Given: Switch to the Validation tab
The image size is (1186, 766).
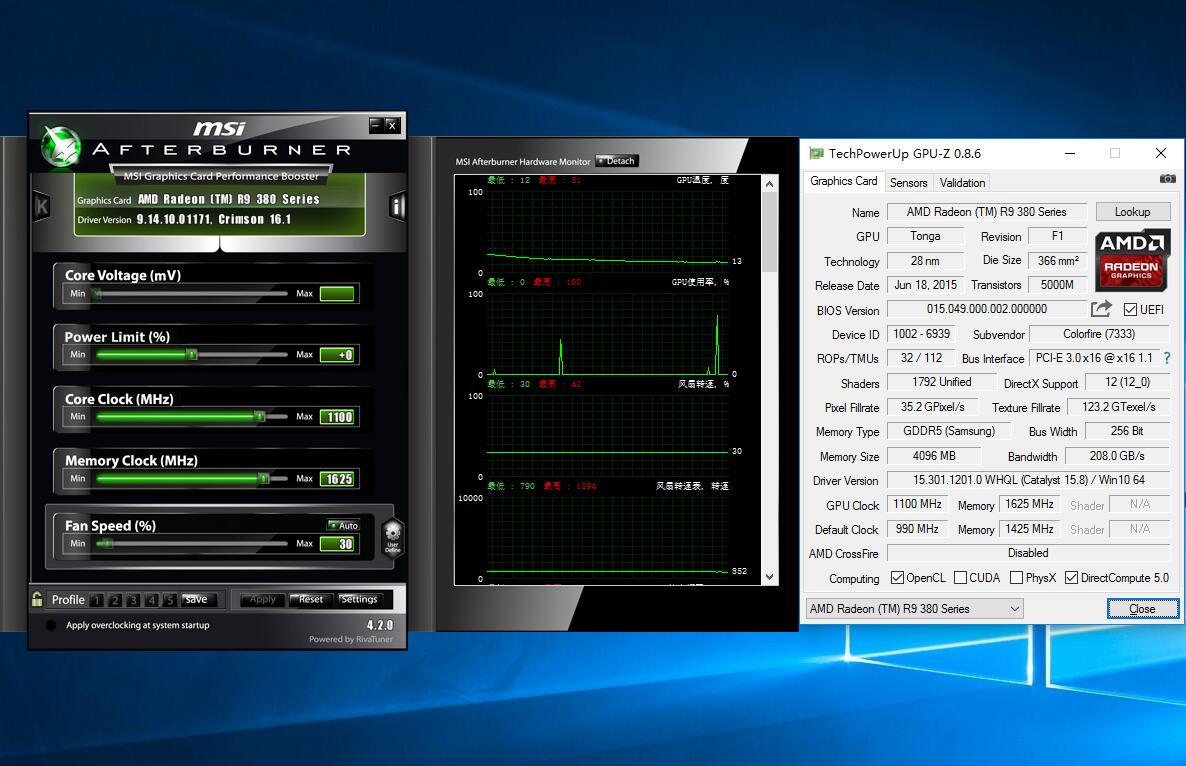Looking at the screenshot, I should 962,183.
